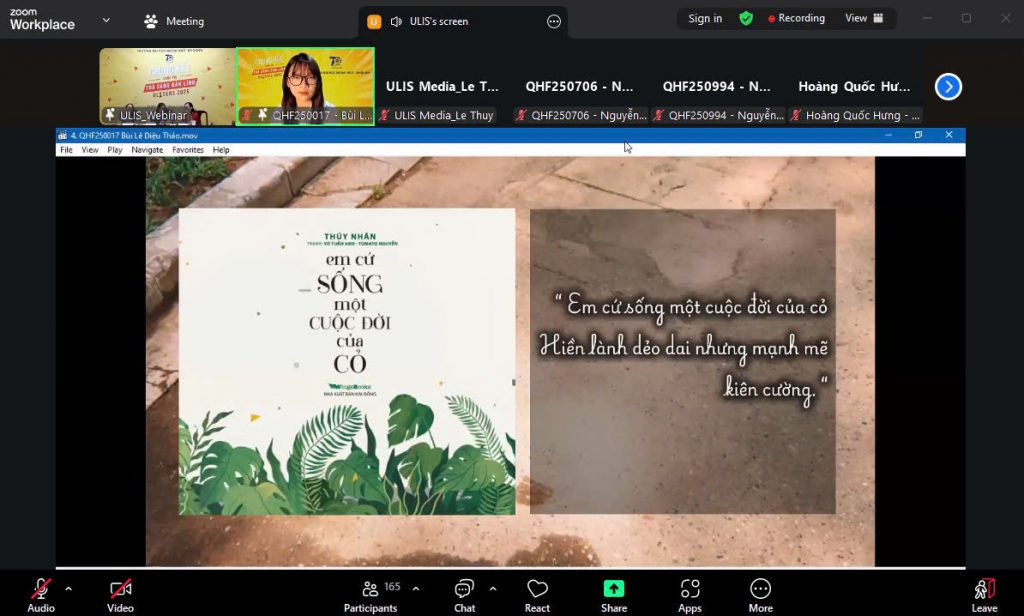
Task: Click the muted mic icon on Hoàng Quốc Hưng tile
Action: [796, 116]
